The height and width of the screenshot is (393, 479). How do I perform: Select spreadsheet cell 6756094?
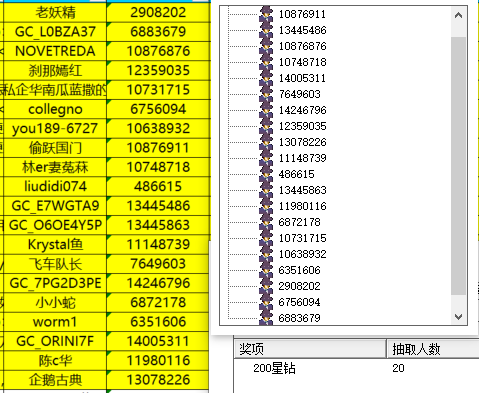click(x=158, y=109)
